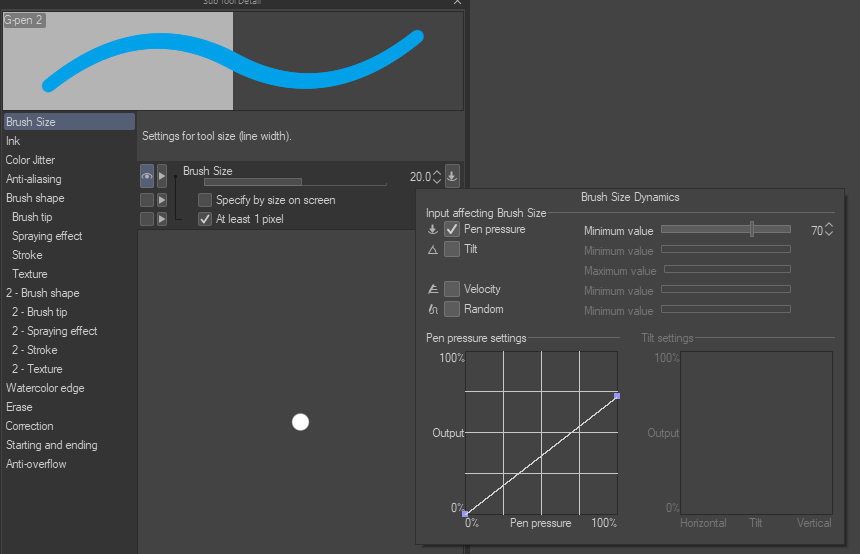The height and width of the screenshot is (554, 860).
Task: Expand arrow beside Brush Size row
Action: pos(162,176)
